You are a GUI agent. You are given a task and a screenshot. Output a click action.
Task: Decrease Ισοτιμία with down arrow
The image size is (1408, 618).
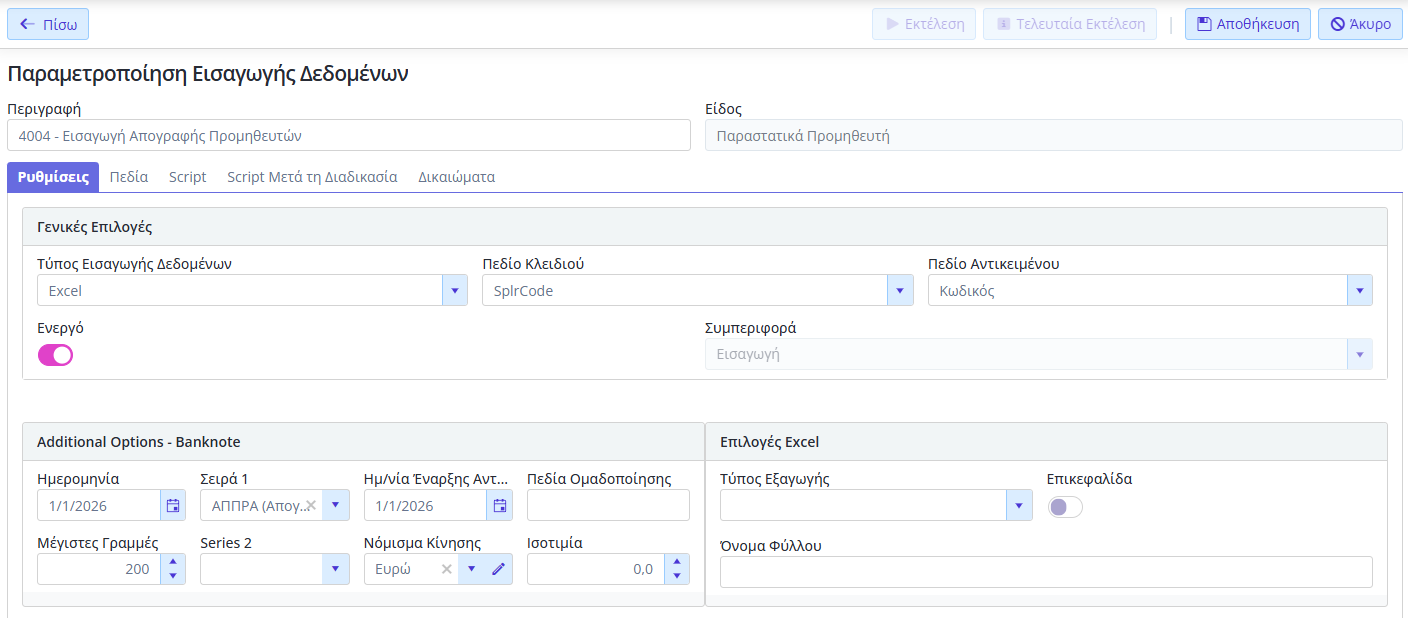point(677,576)
